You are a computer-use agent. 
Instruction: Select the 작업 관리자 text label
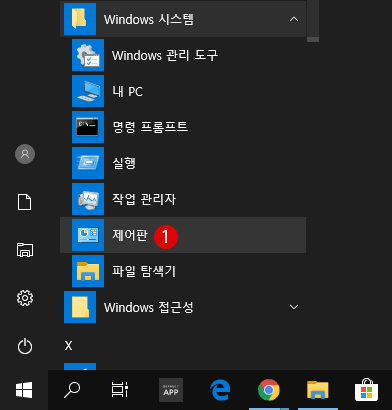[144, 199]
